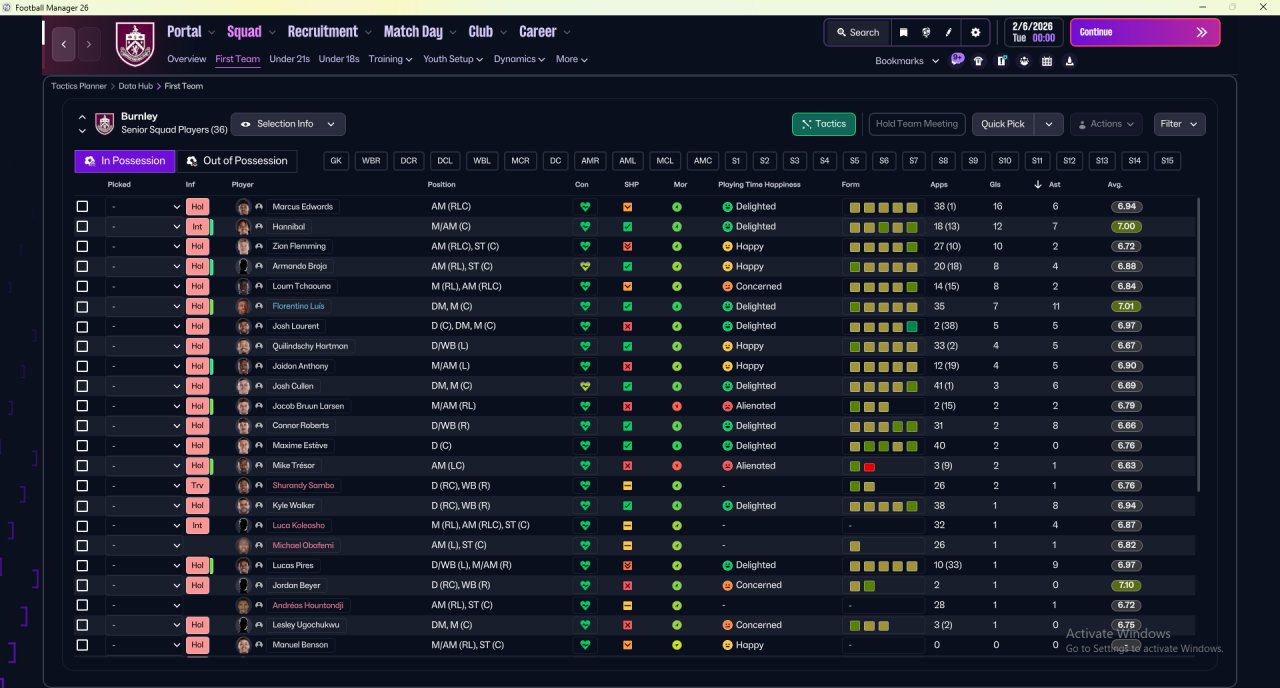
Task: Open the Recruitment main menu
Action: [x=329, y=32]
